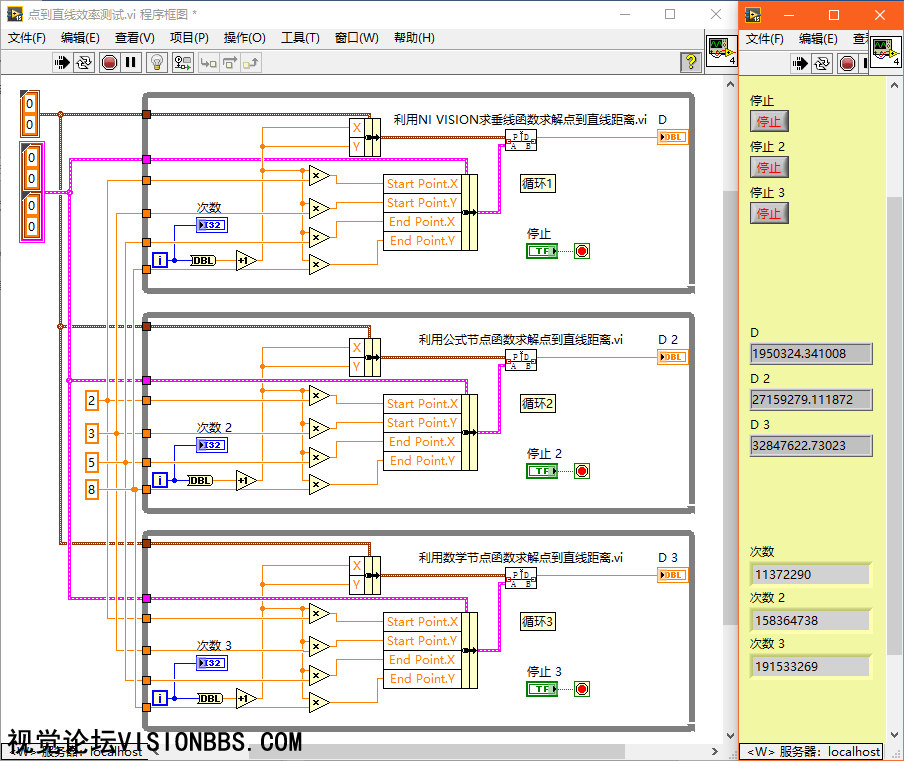Toggle Retain Wire Values icon

[x=183, y=62]
